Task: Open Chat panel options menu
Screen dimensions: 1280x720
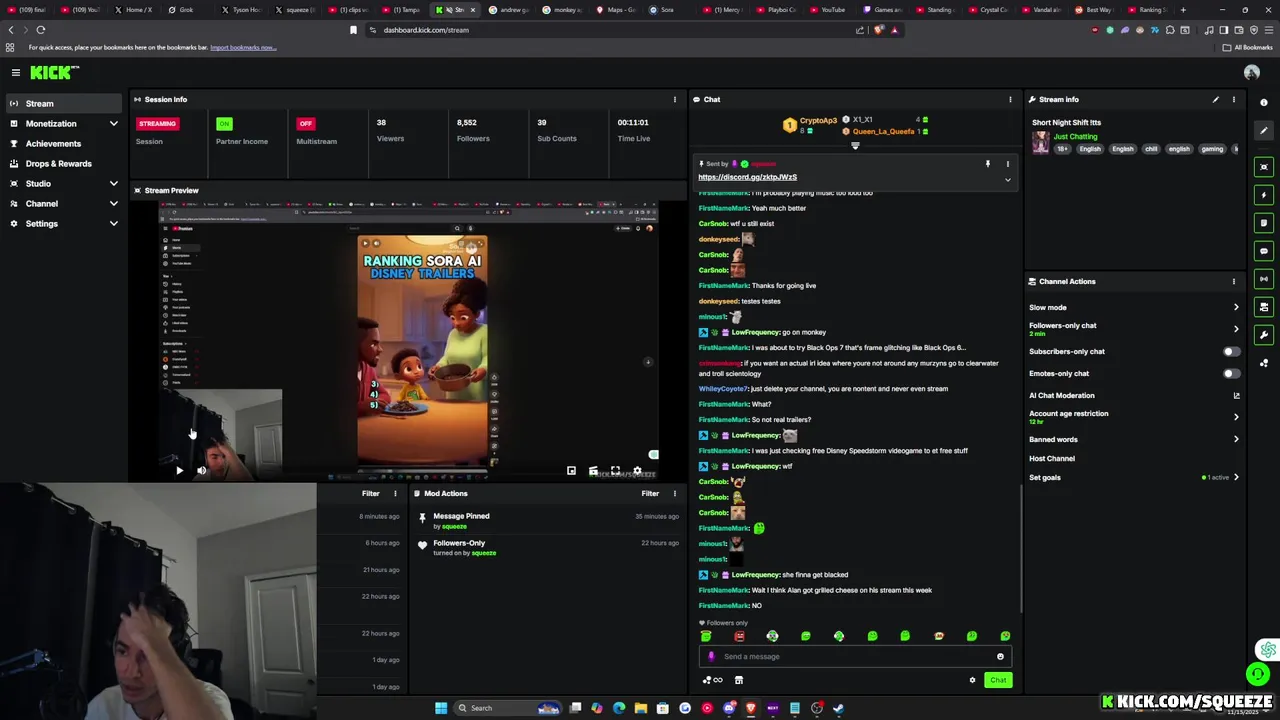Action: [1010, 99]
